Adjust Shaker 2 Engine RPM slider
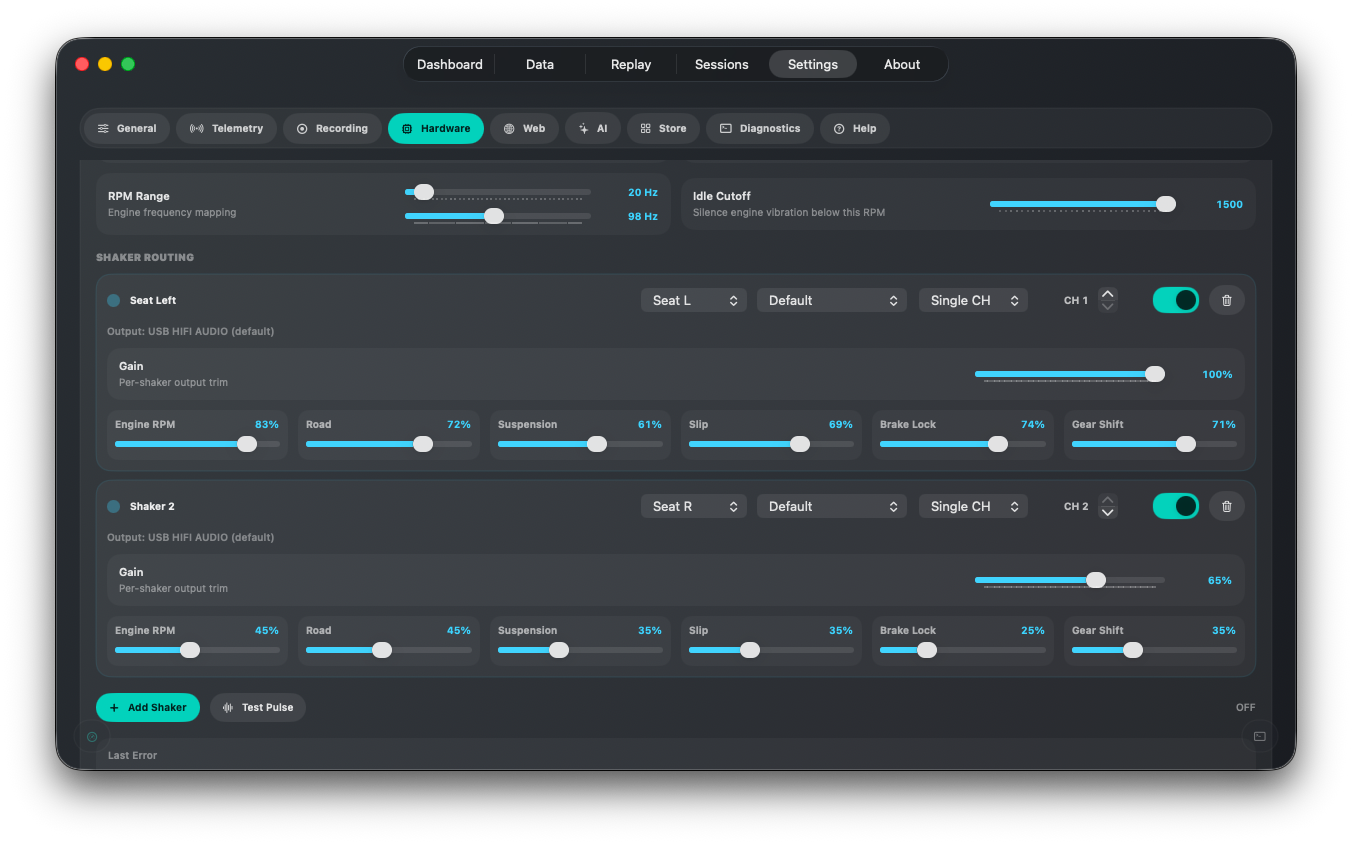The image size is (1352, 844). (x=197, y=650)
